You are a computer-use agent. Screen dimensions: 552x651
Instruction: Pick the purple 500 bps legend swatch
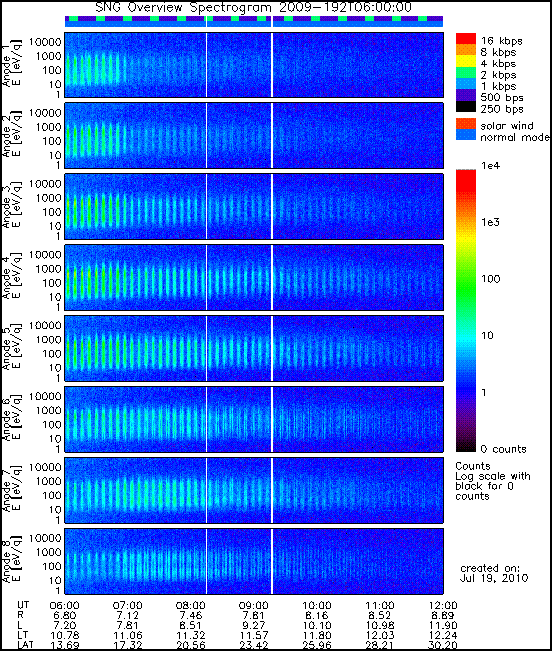point(466,95)
